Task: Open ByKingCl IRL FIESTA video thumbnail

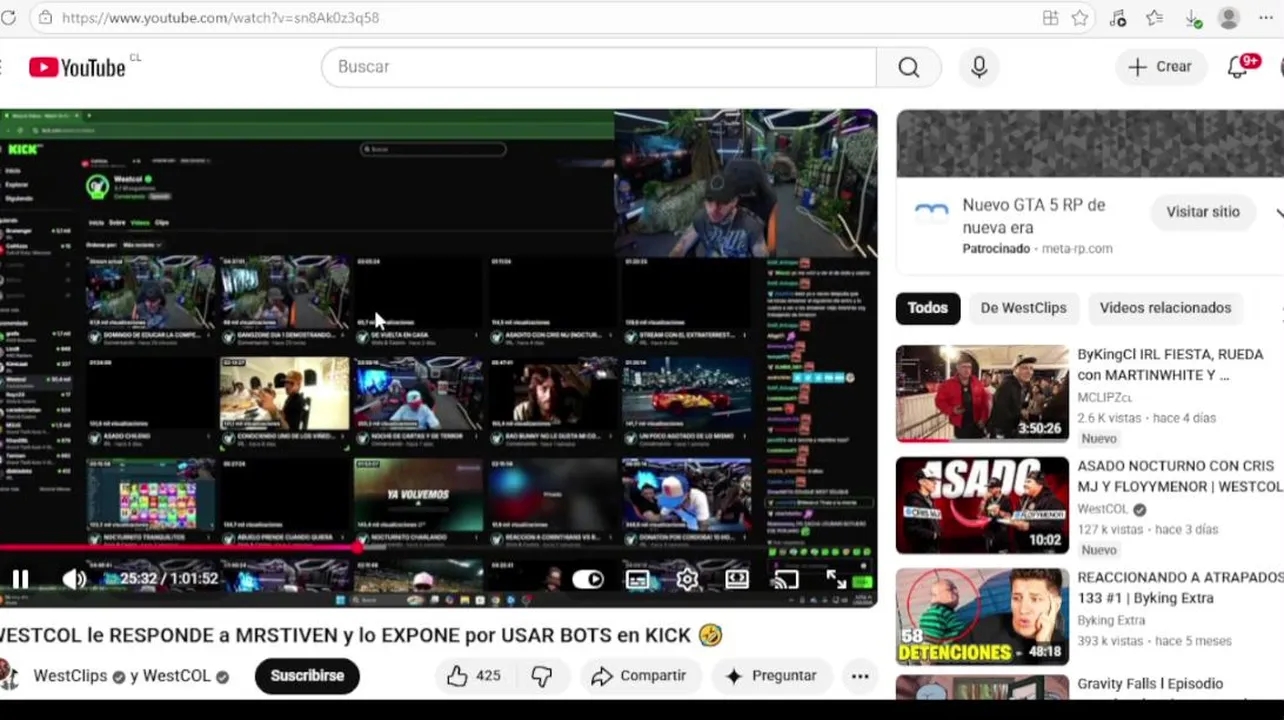Action: (x=982, y=393)
